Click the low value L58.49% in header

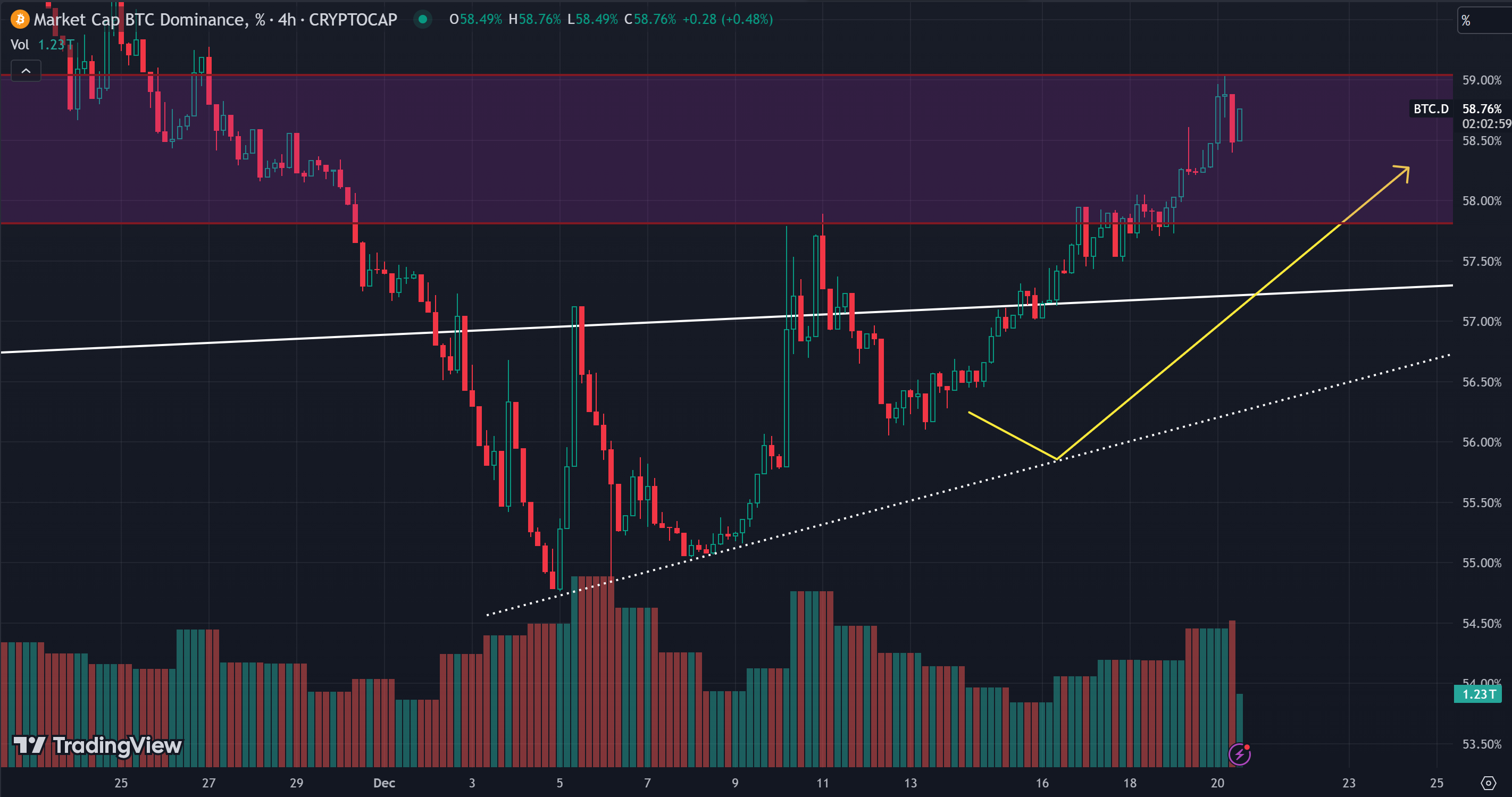pyautogui.click(x=593, y=19)
